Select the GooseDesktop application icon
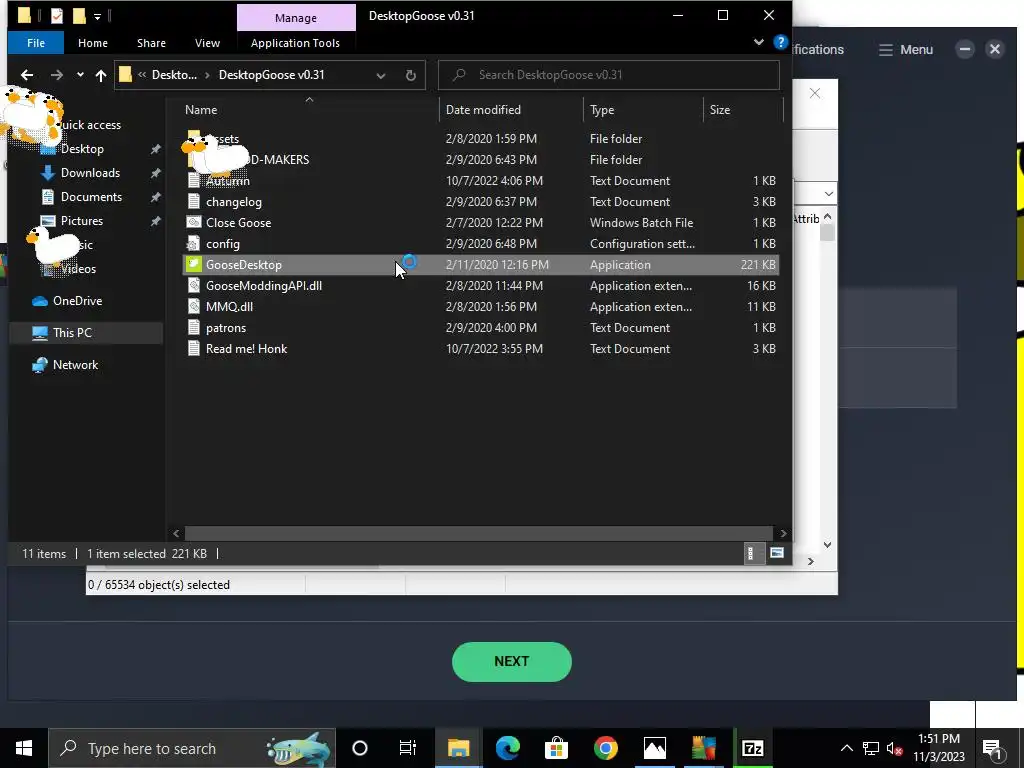 [x=193, y=264]
